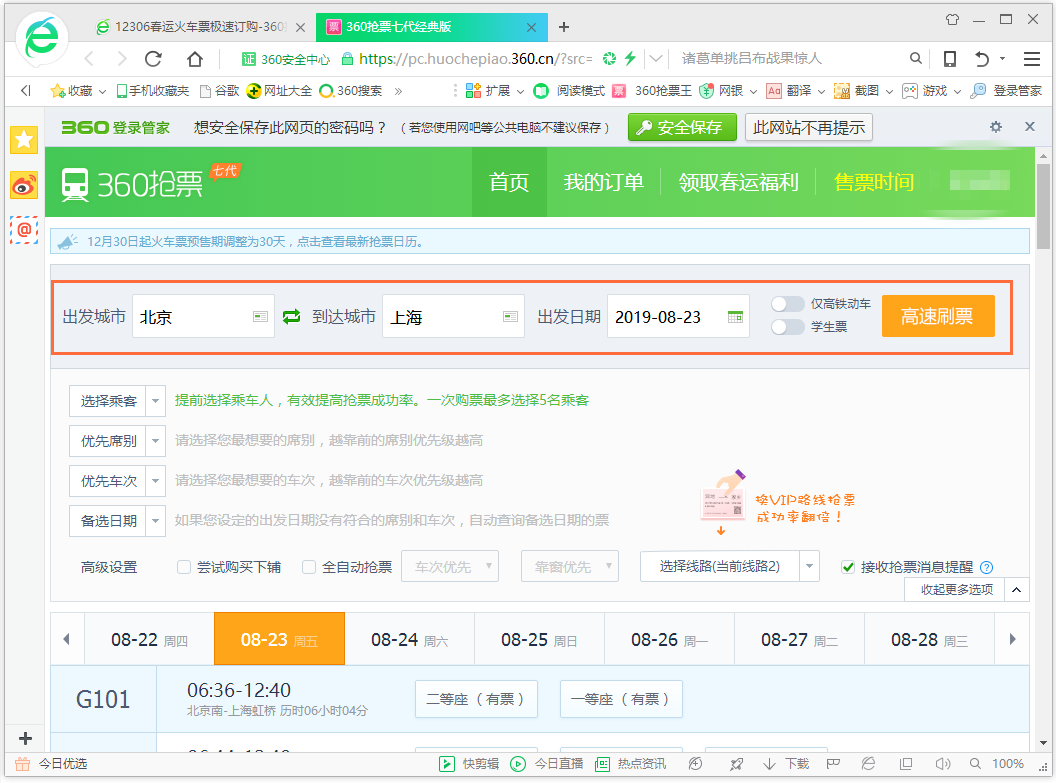Image resolution: width=1056 pixels, height=783 pixels.
Task: Open password prompt settings gear icon
Action: click(995, 127)
